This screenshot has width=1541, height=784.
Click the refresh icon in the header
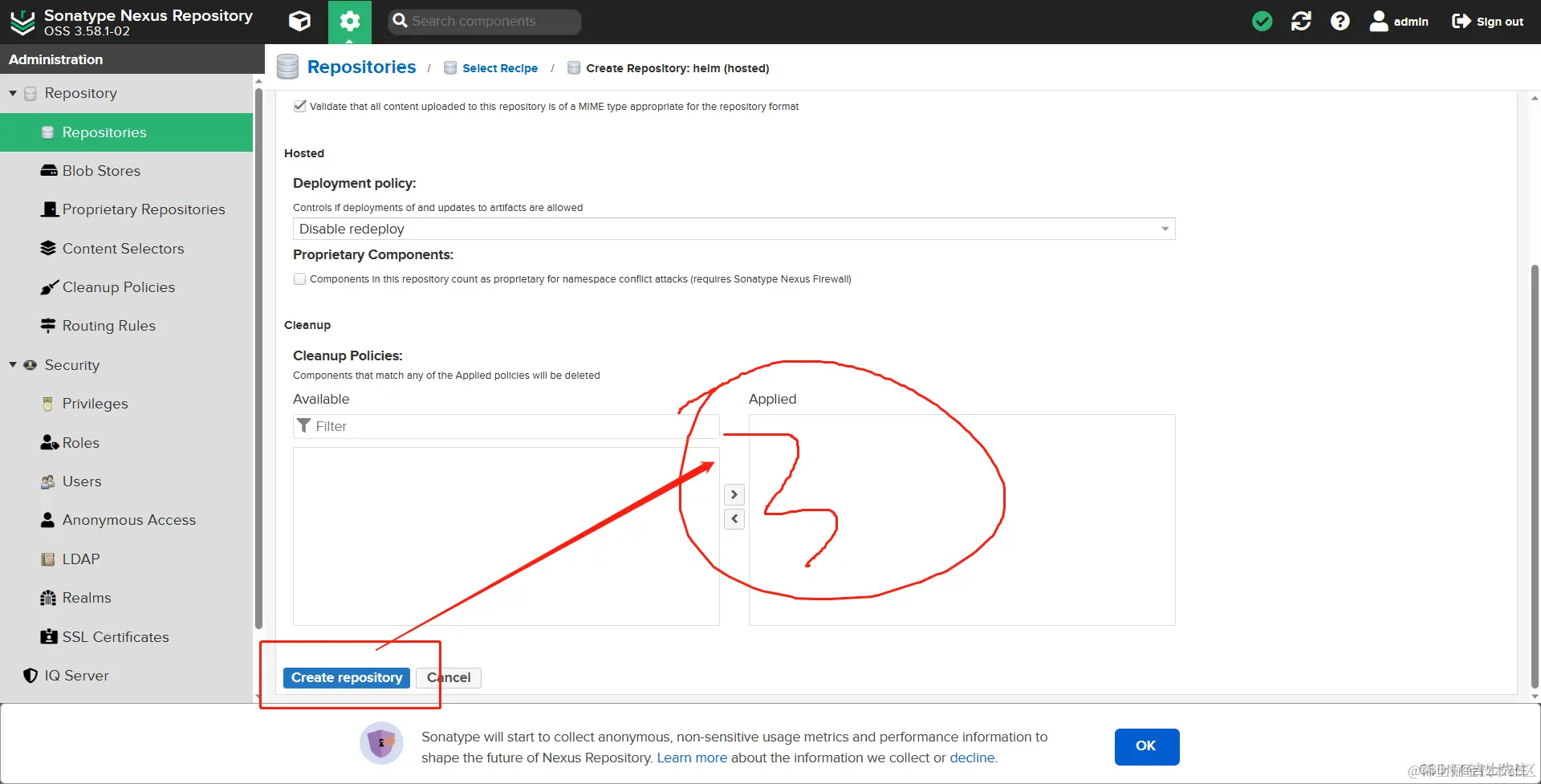pyautogui.click(x=1301, y=22)
